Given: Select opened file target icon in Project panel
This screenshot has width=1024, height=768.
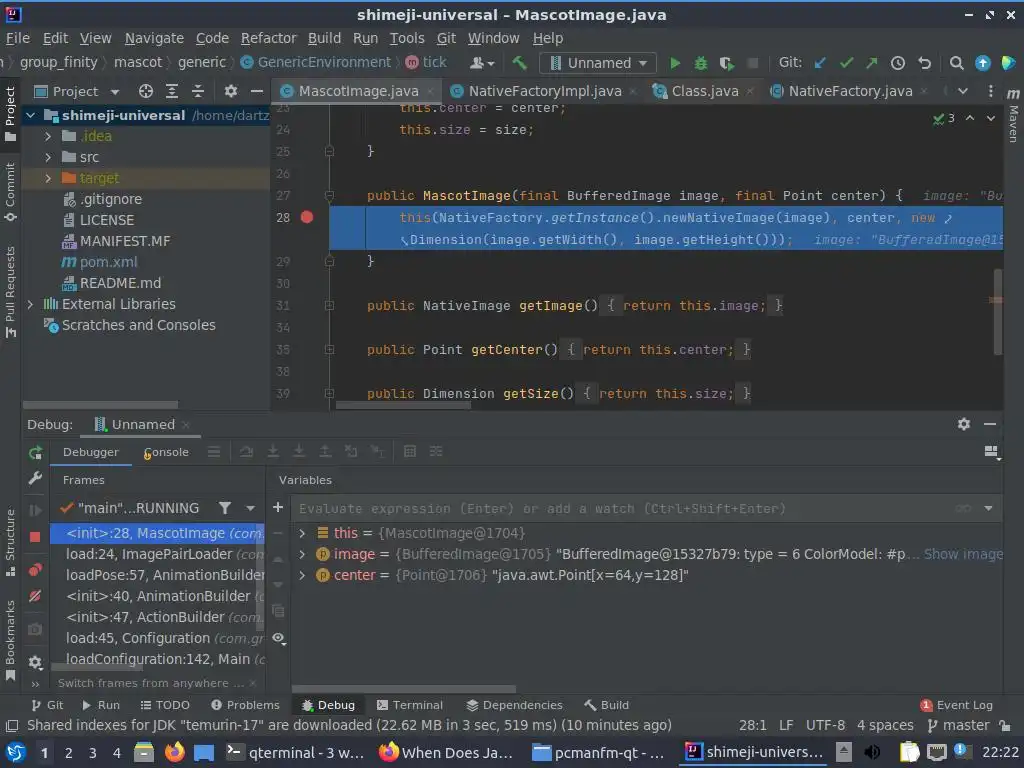Looking at the screenshot, I should (x=146, y=91).
